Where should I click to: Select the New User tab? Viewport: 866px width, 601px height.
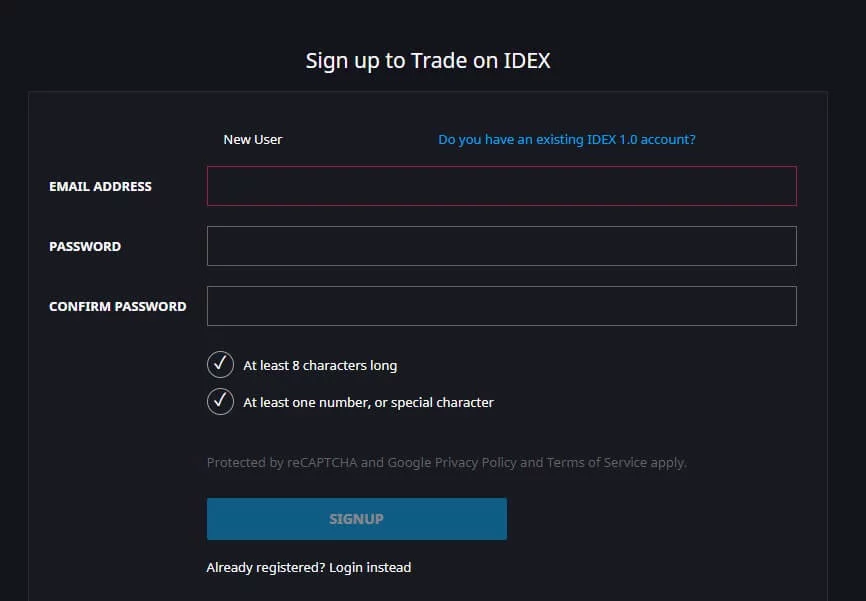coord(253,140)
